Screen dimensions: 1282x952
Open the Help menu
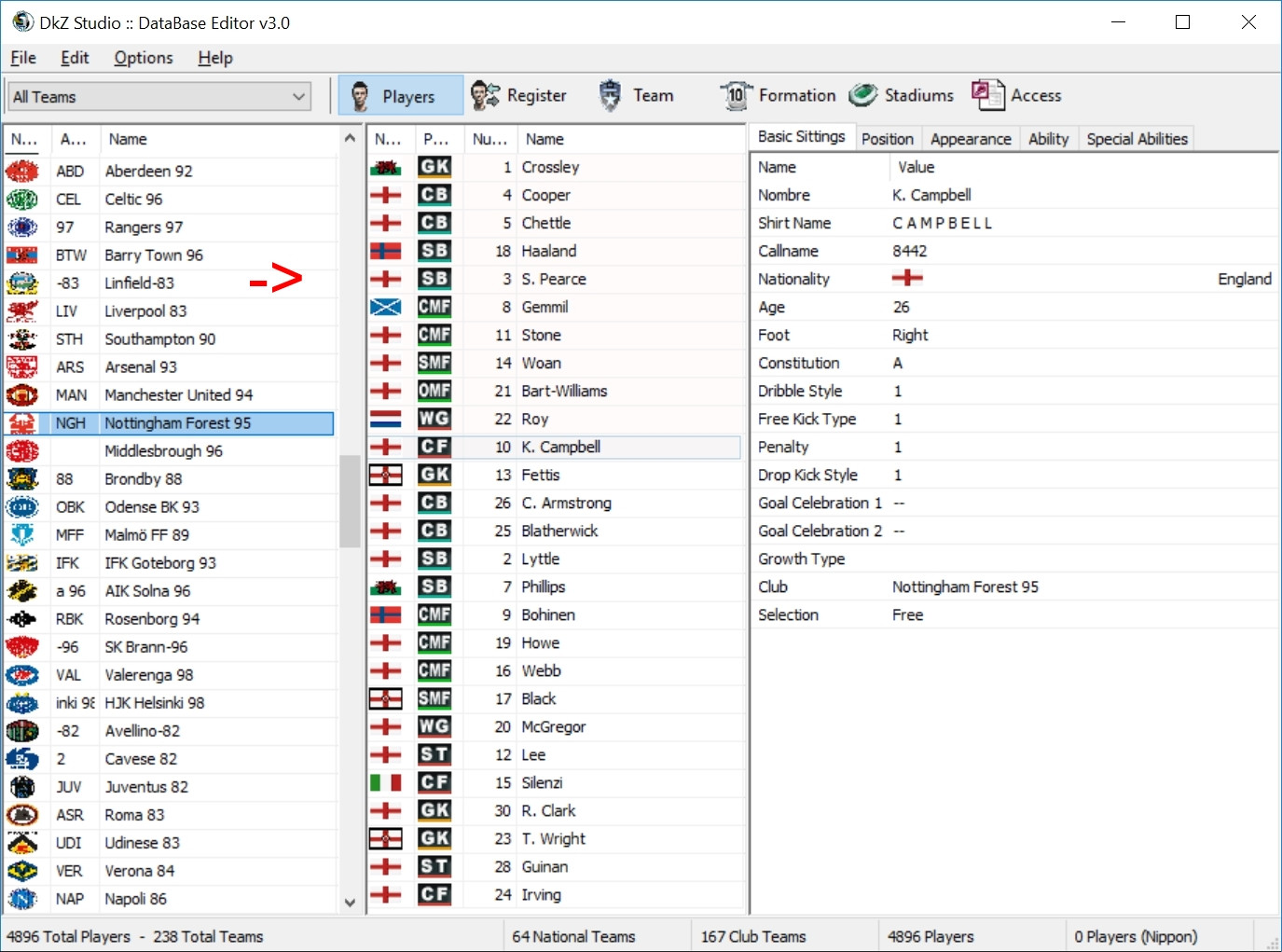[x=215, y=58]
